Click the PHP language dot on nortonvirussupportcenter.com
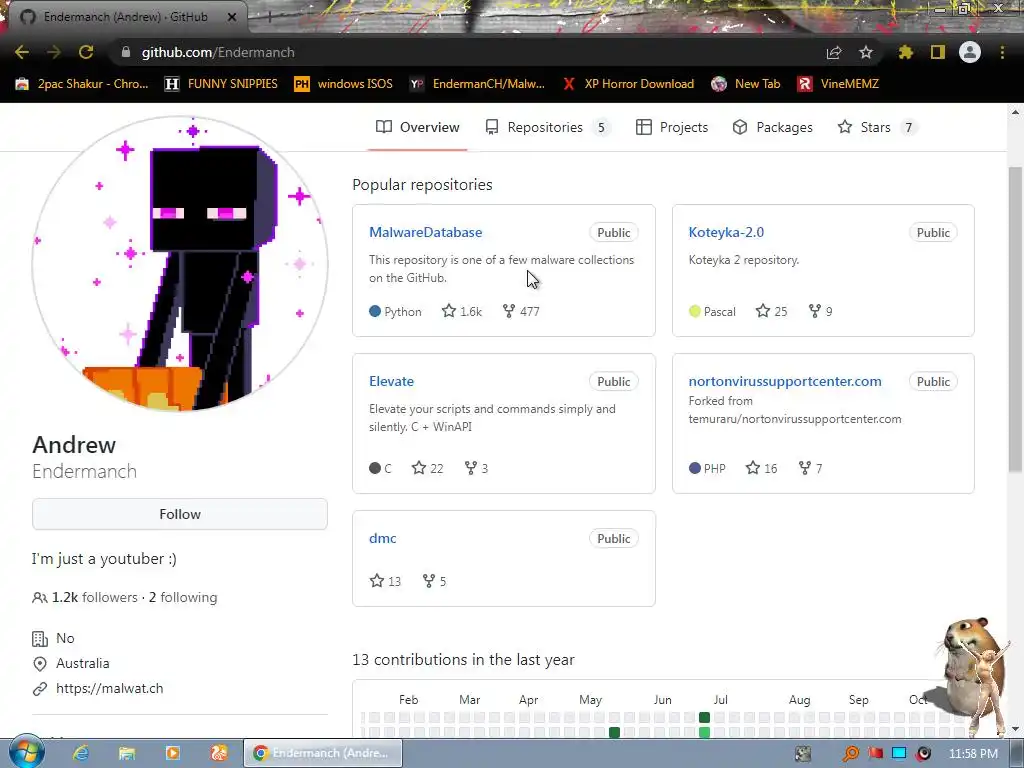 tap(695, 468)
